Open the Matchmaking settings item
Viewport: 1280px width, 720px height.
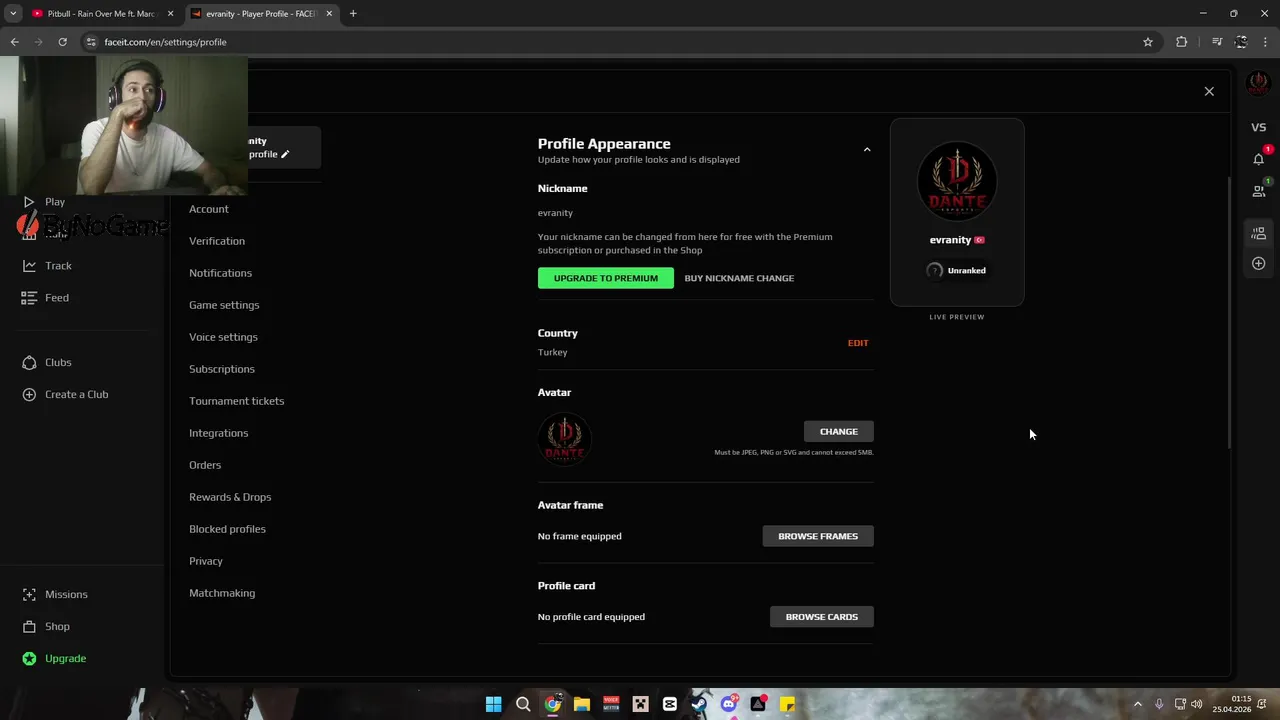[222, 593]
